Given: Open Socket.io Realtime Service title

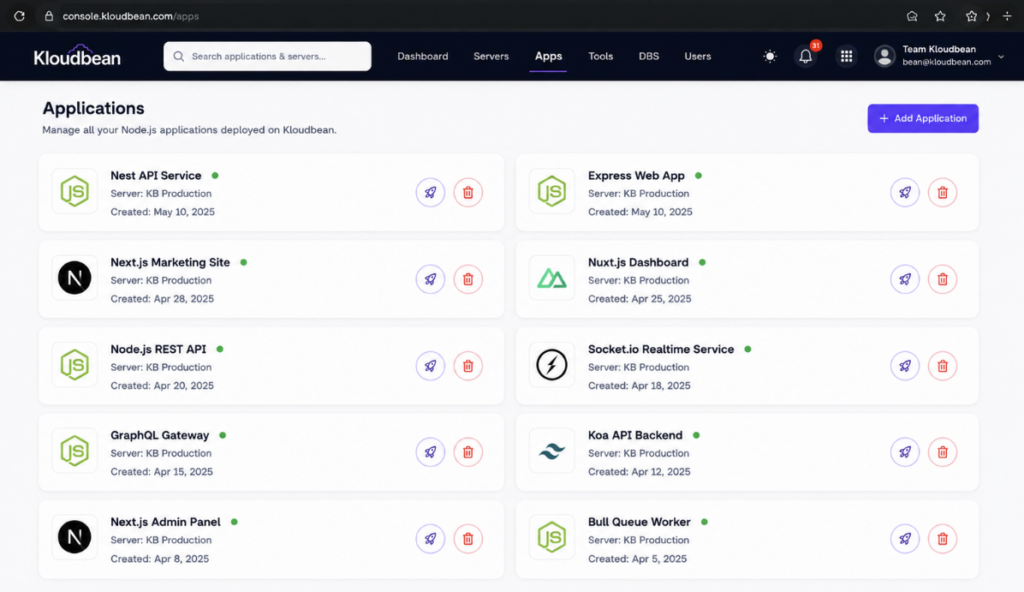Looking at the screenshot, I should (x=661, y=349).
